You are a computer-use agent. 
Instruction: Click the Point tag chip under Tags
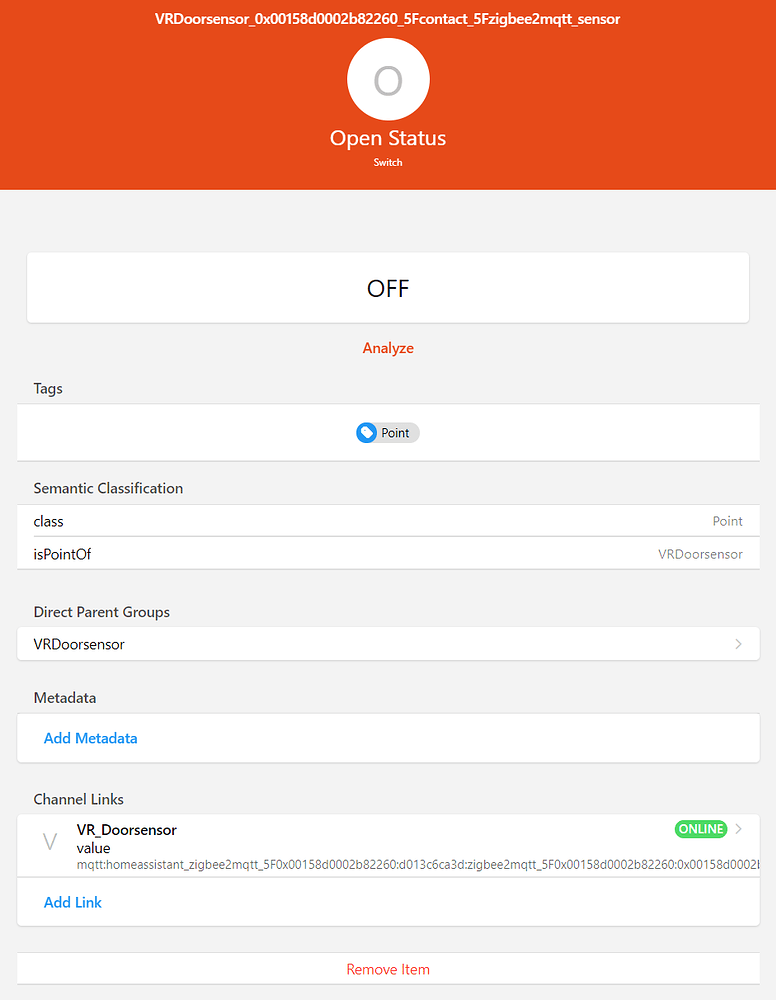coord(387,432)
